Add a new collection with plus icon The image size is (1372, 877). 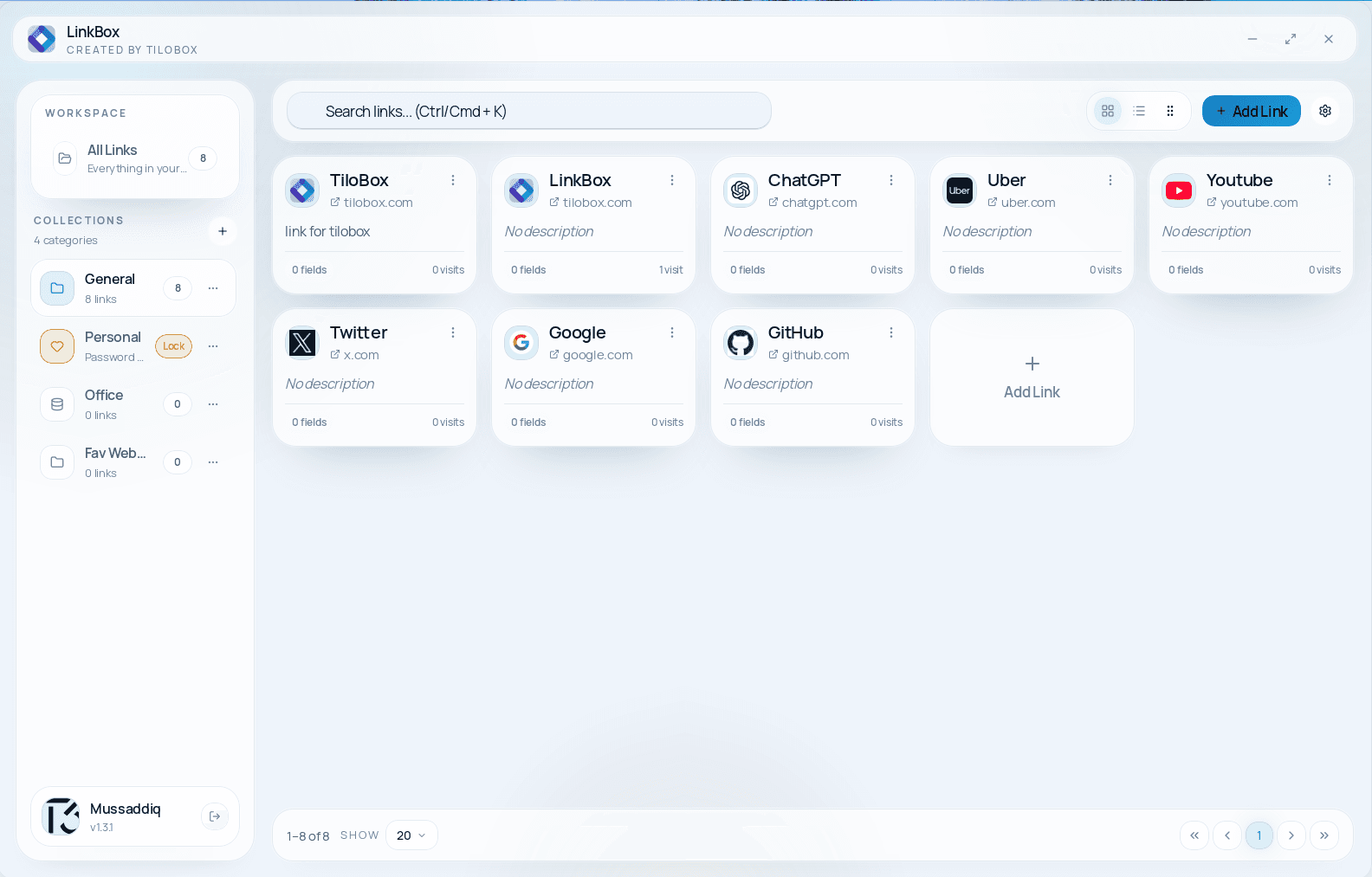pos(223,231)
